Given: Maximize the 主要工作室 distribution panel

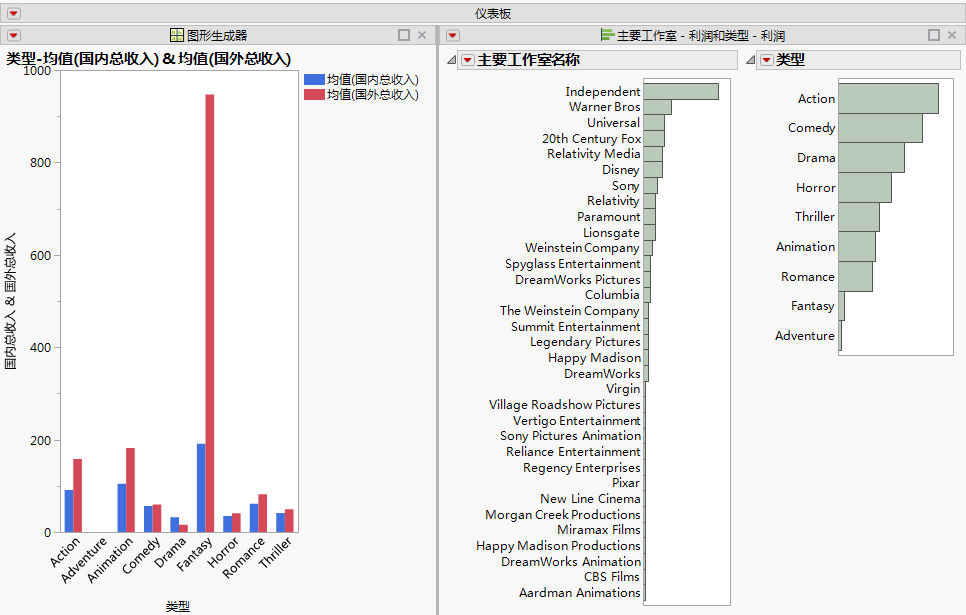Looking at the screenshot, I should pyautogui.click(x=934, y=35).
